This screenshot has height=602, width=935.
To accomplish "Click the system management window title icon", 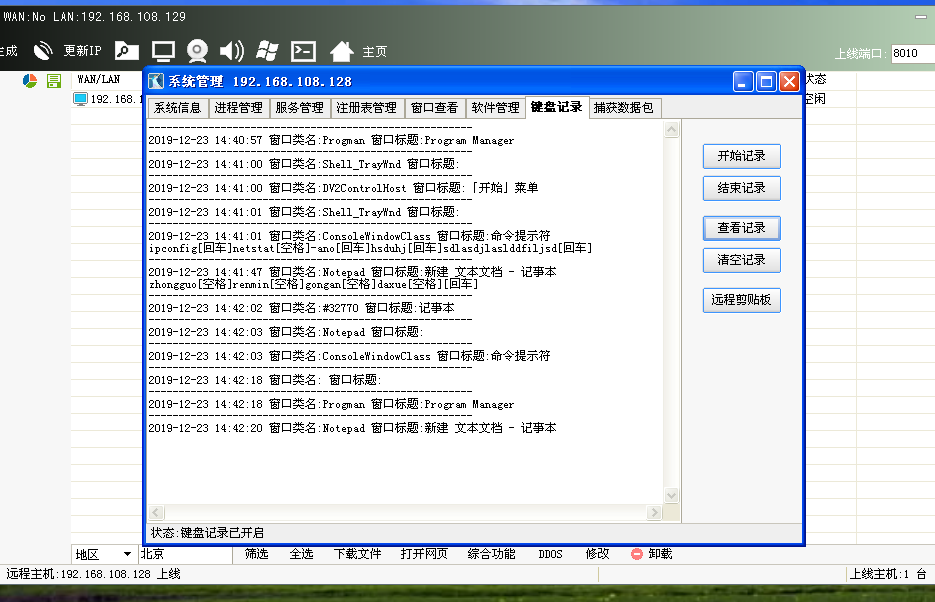I will (x=156, y=81).
